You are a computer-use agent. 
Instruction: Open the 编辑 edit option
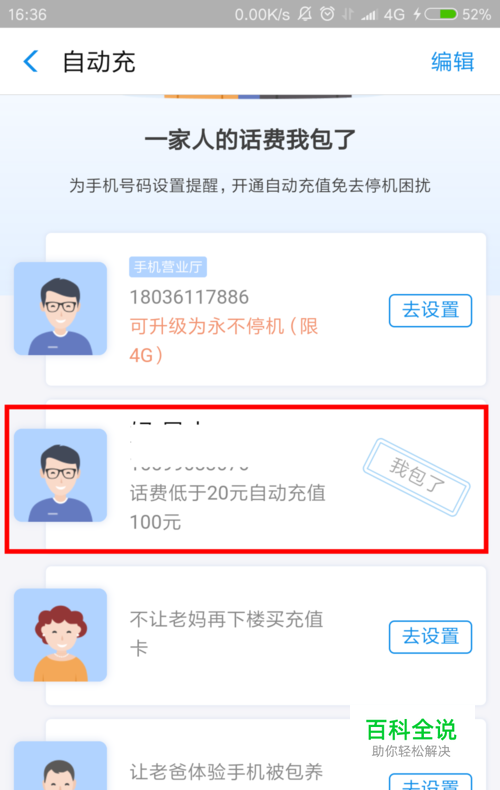[452, 62]
